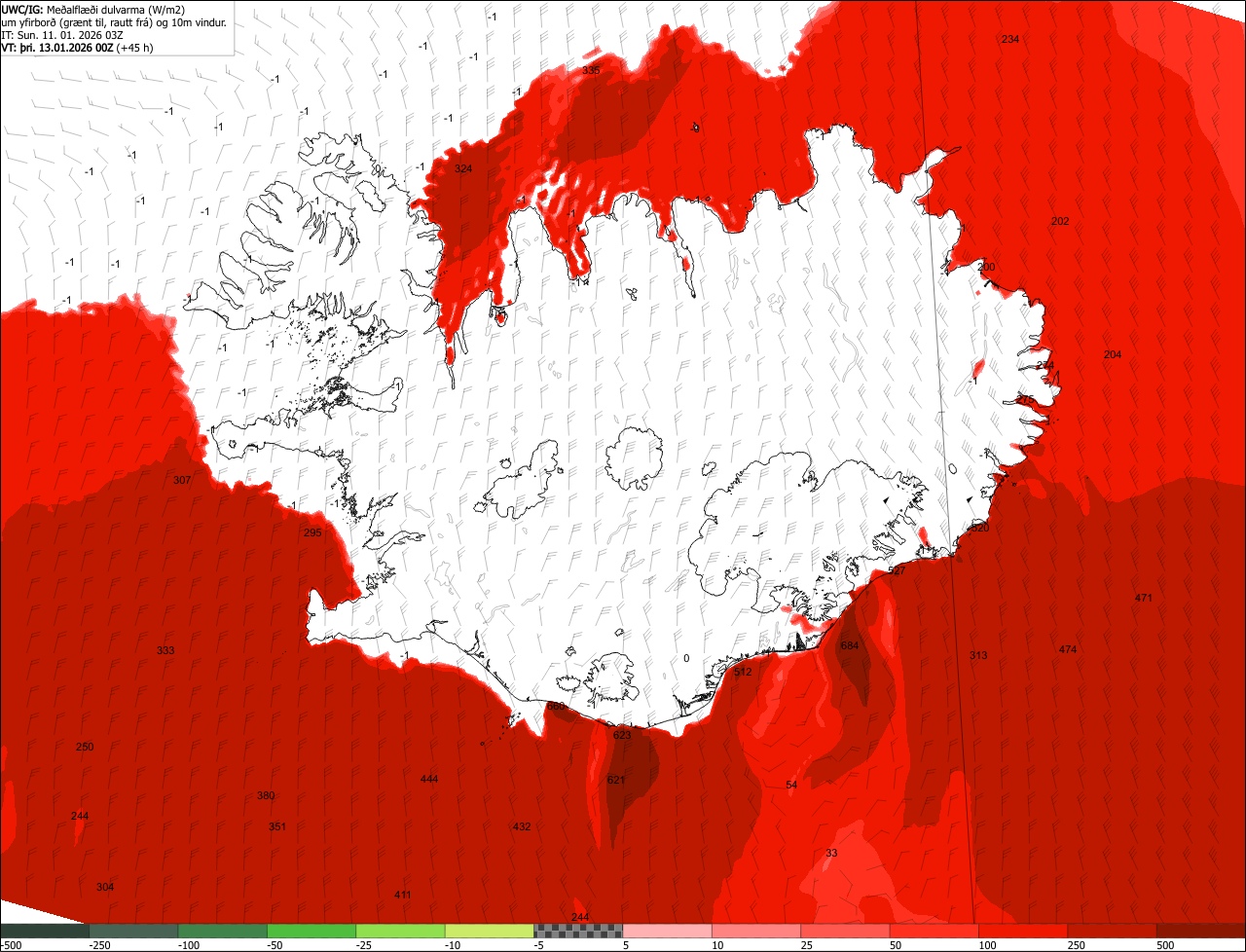This screenshot has width=1246, height=952.
Task: Select the -25 tick label on the color scale
Action: [364, 945]
